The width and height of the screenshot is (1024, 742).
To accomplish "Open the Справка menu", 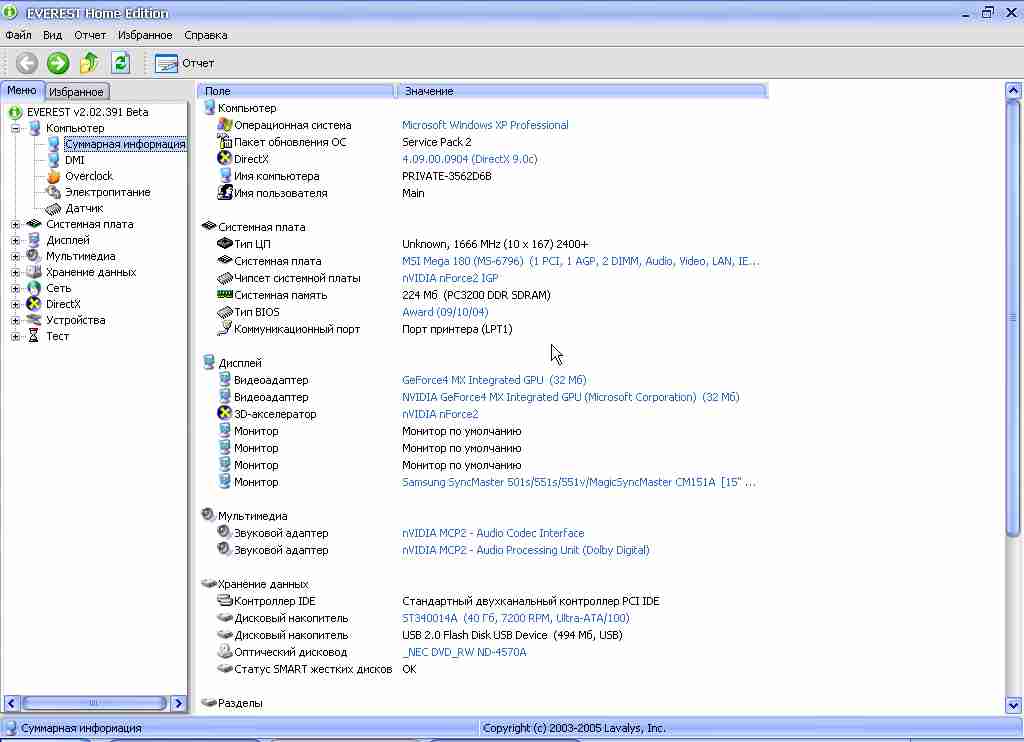I will [x=206, y=35].
